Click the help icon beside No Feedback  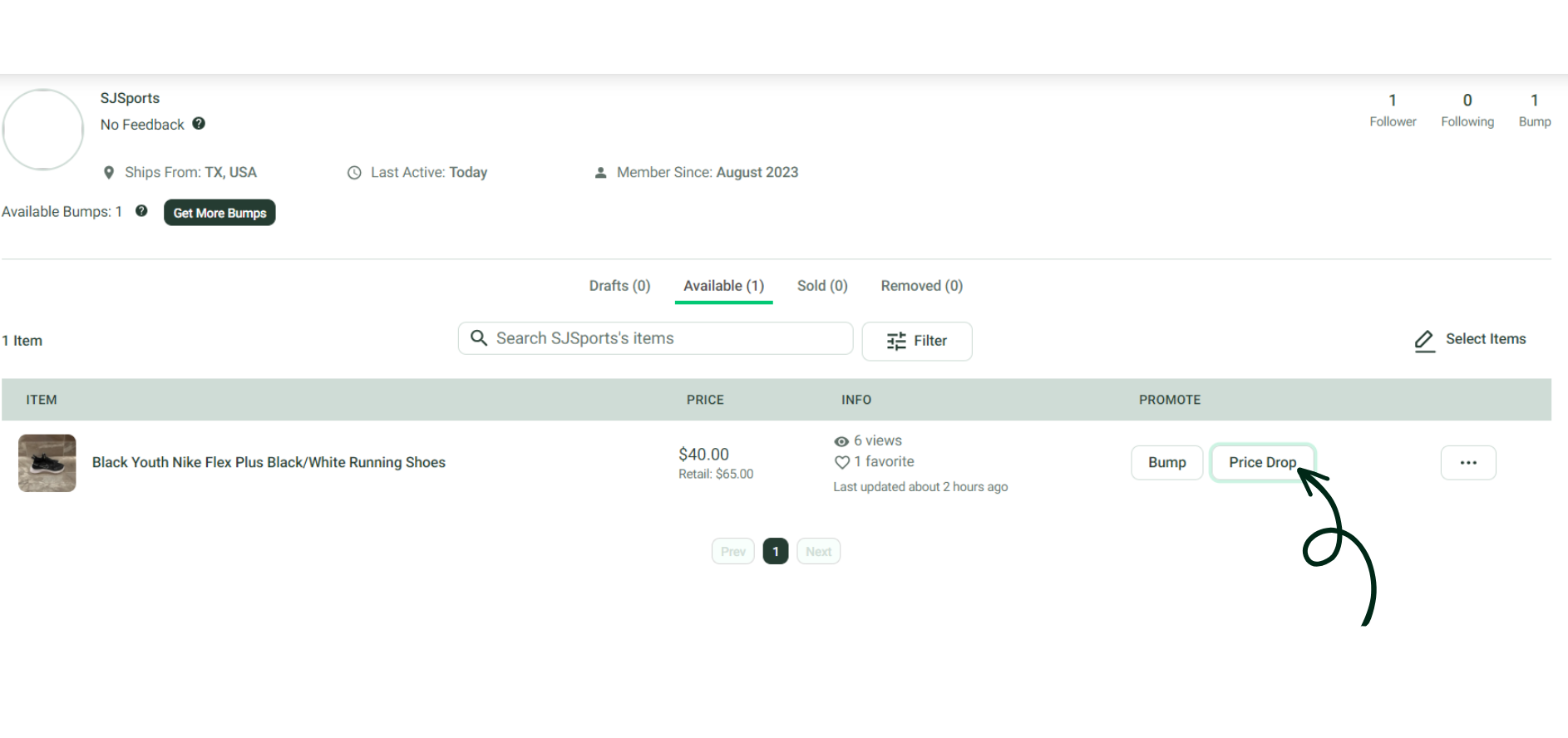(x=199, y=124)
